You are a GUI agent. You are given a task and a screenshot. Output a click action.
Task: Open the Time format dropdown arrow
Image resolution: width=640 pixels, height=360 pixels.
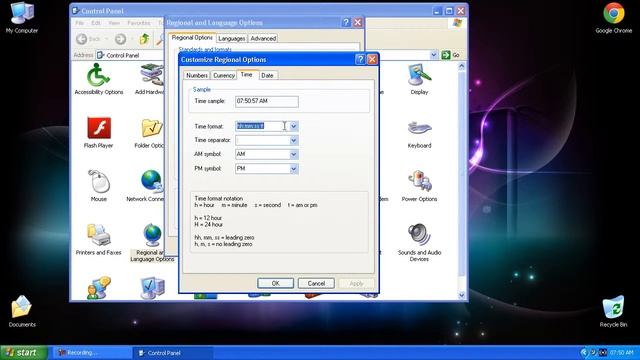pos(293,126)
